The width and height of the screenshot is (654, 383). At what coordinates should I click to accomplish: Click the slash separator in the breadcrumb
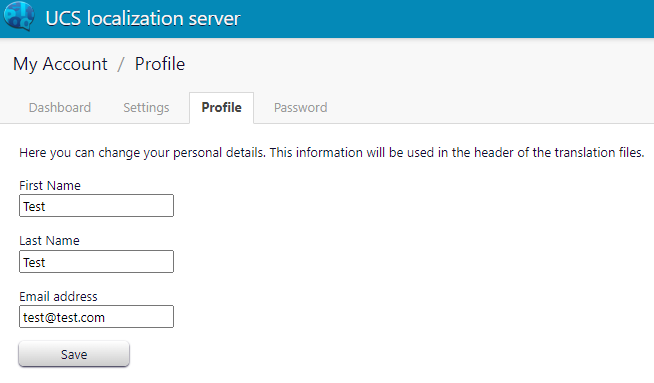pos(121,64)
